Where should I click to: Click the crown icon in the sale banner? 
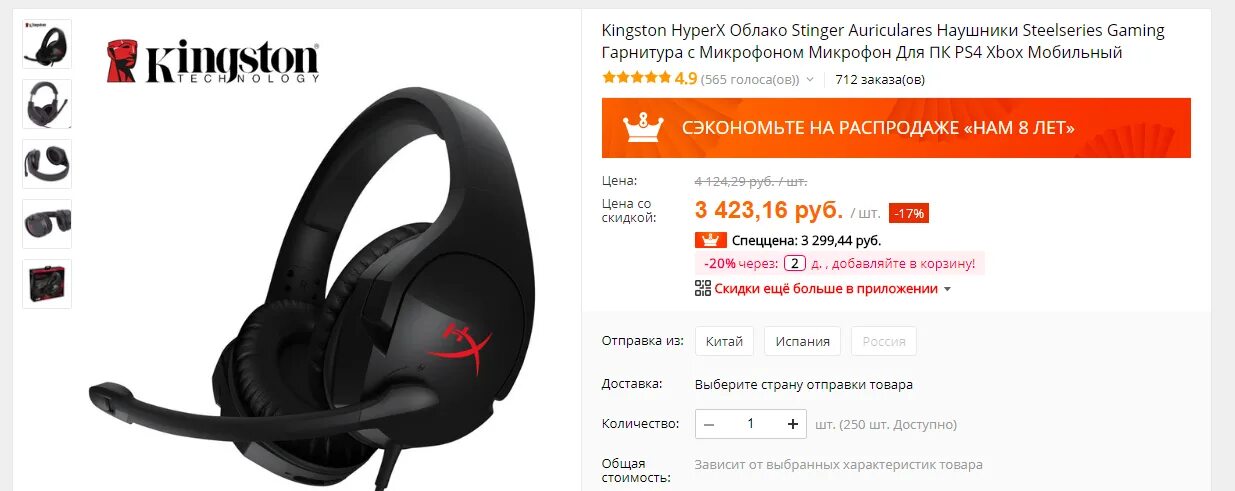[643, 127]
